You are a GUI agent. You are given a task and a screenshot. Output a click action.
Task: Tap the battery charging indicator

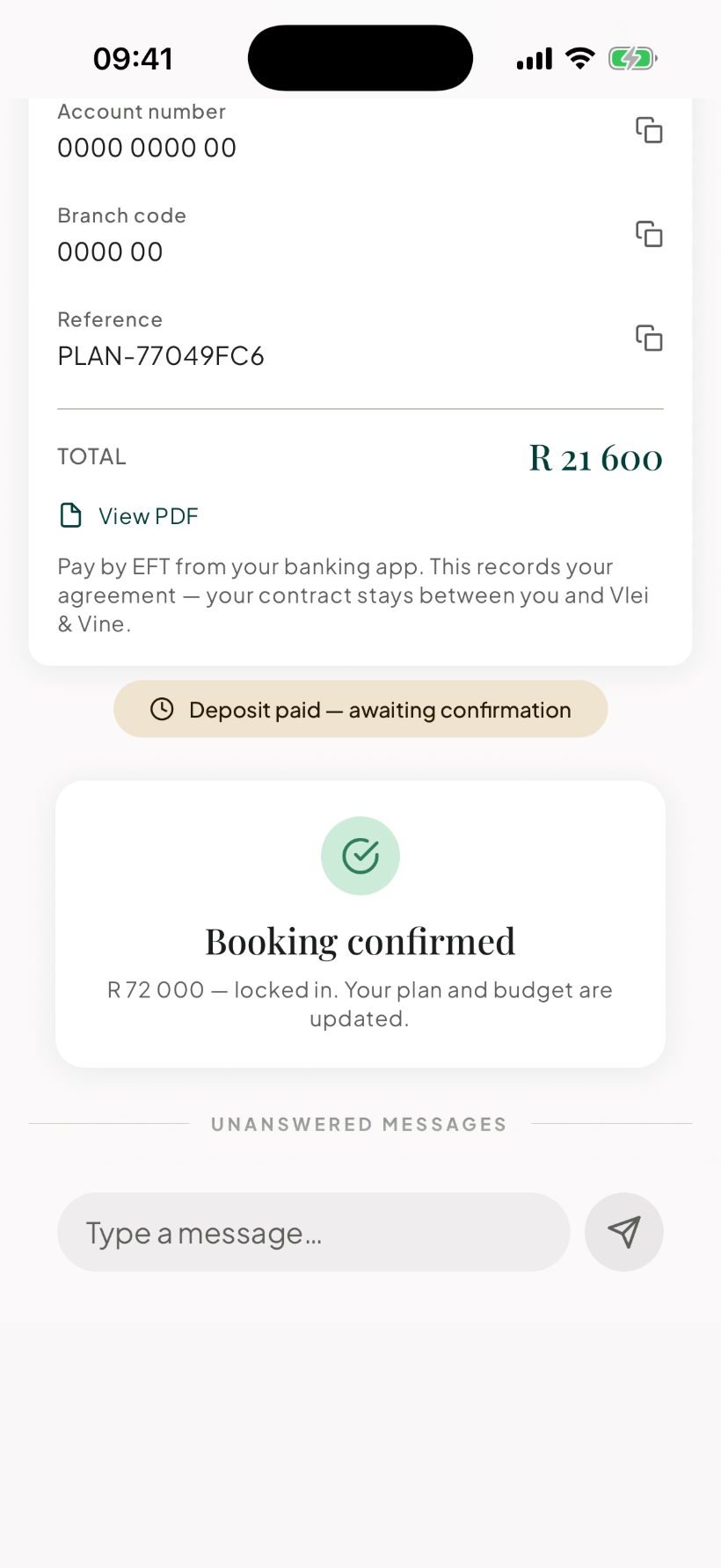(633, 59)
